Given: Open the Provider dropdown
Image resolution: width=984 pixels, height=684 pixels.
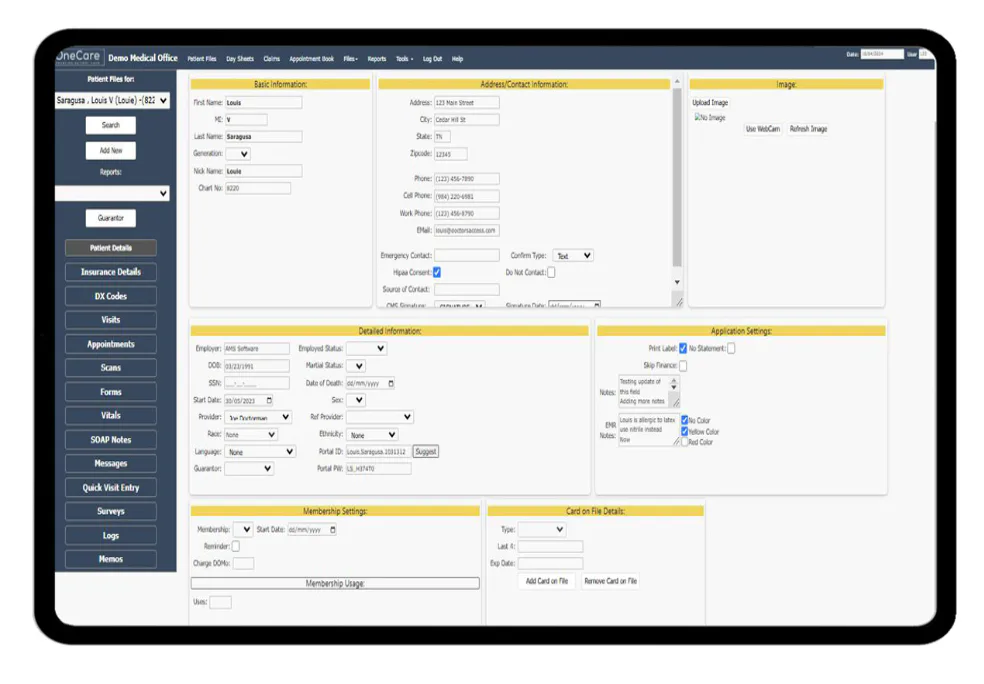Looking at the screenshot, I should (x=259, y=417).
